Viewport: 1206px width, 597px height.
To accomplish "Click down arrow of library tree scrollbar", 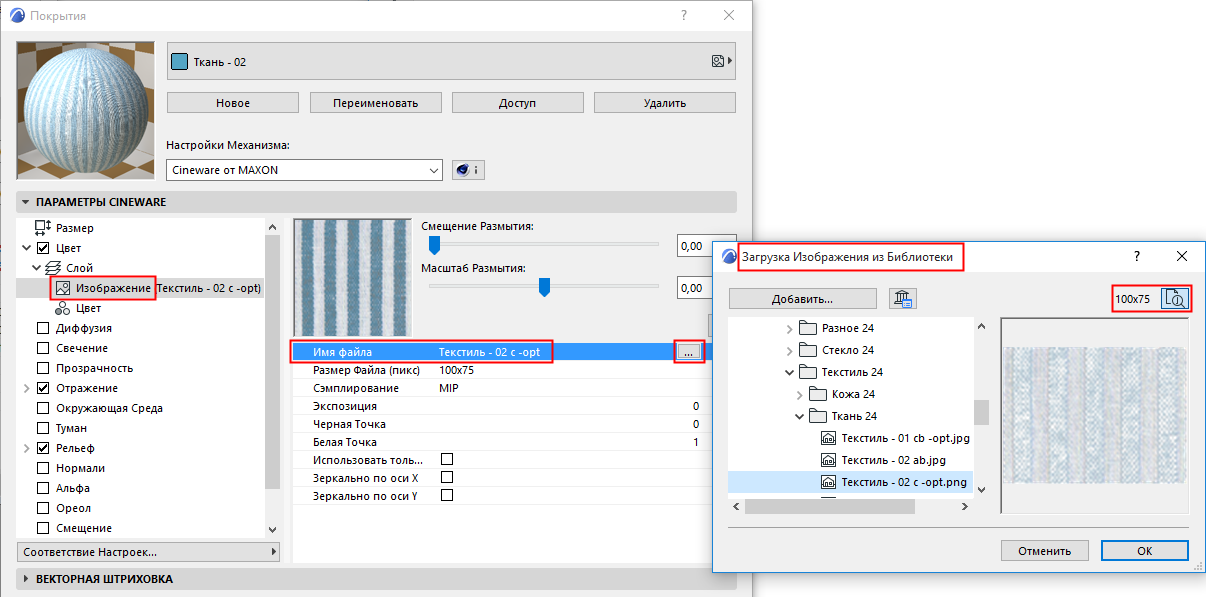I will (981, 489).
